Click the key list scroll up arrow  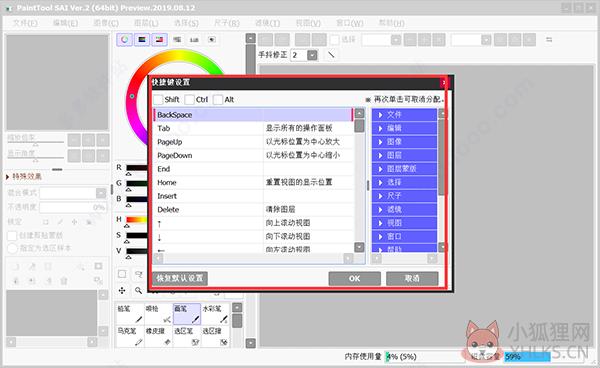(359, 113)
